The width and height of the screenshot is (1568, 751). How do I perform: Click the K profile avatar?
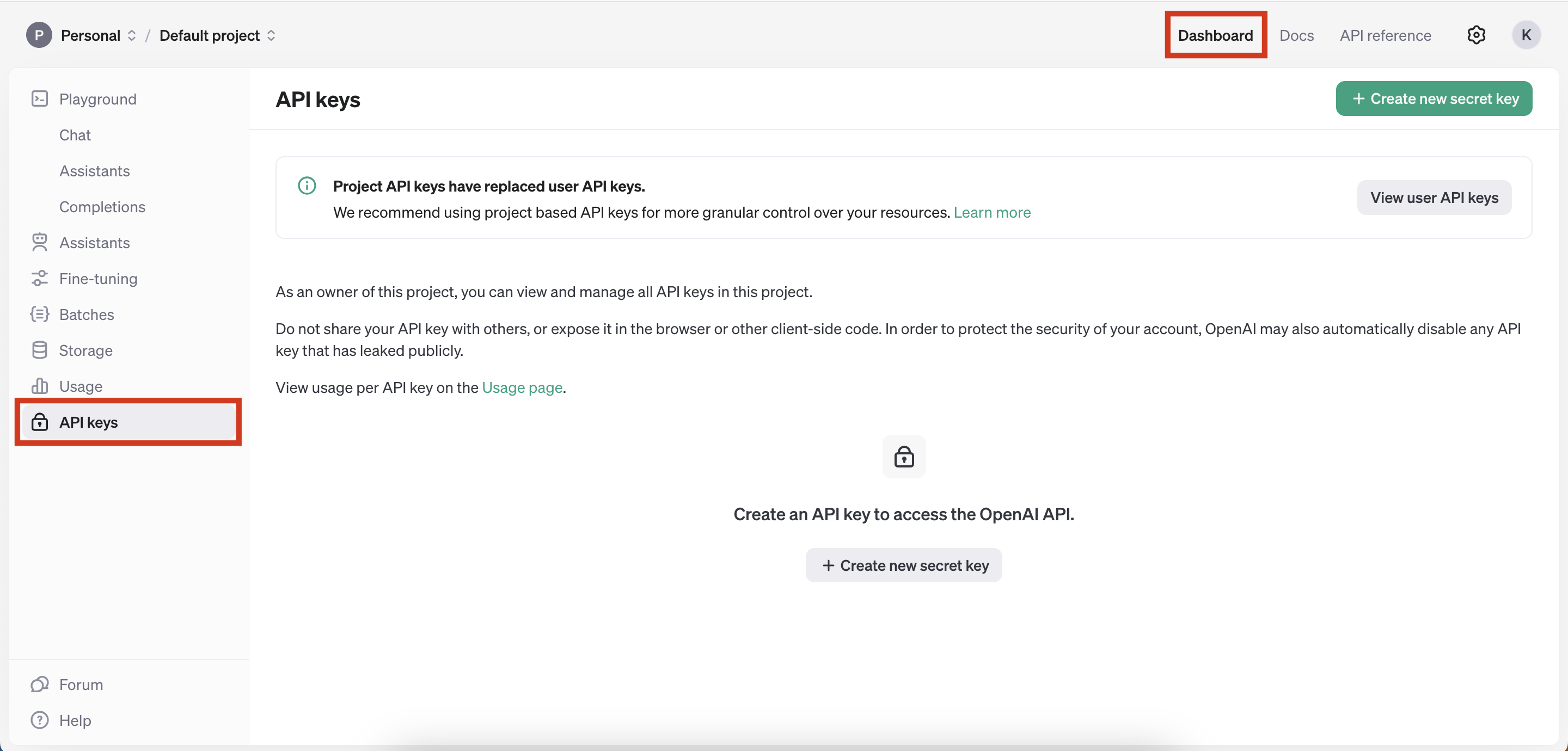1526,35
